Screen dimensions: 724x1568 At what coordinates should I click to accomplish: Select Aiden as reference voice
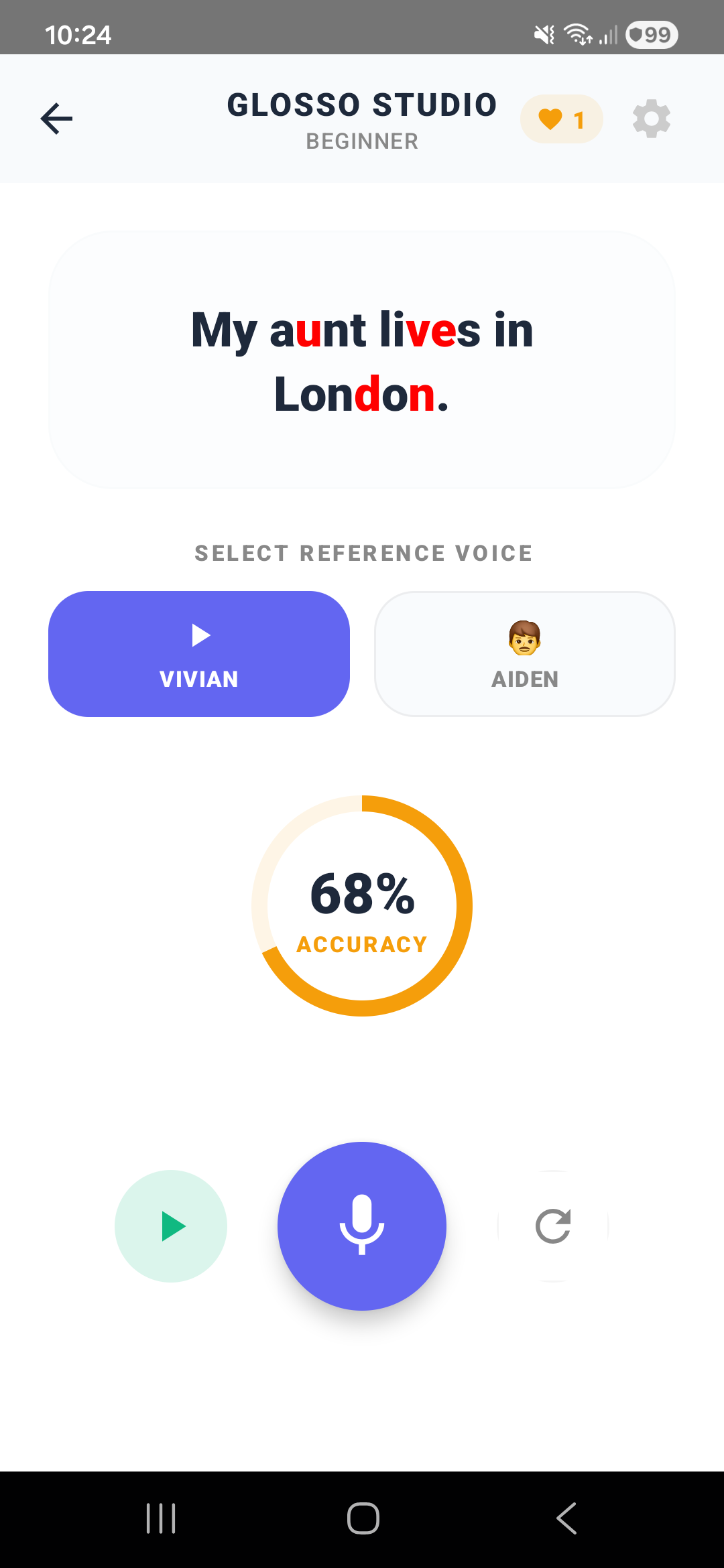[525, 654]
